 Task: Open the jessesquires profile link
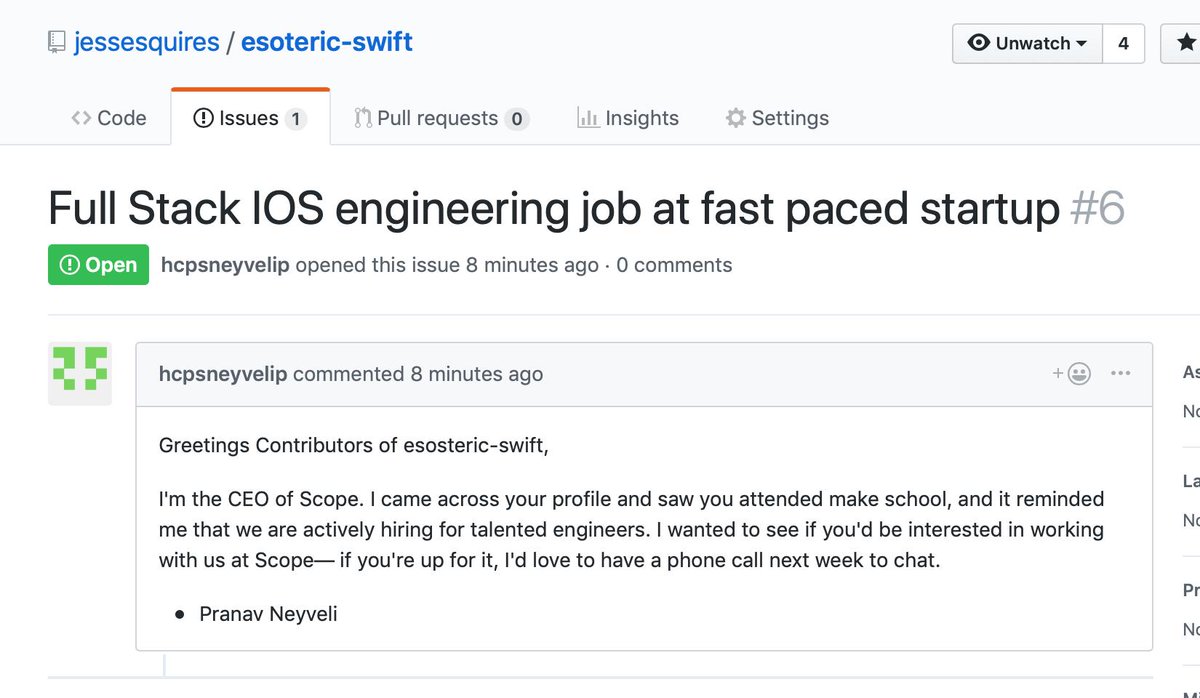tap(146, 43)
